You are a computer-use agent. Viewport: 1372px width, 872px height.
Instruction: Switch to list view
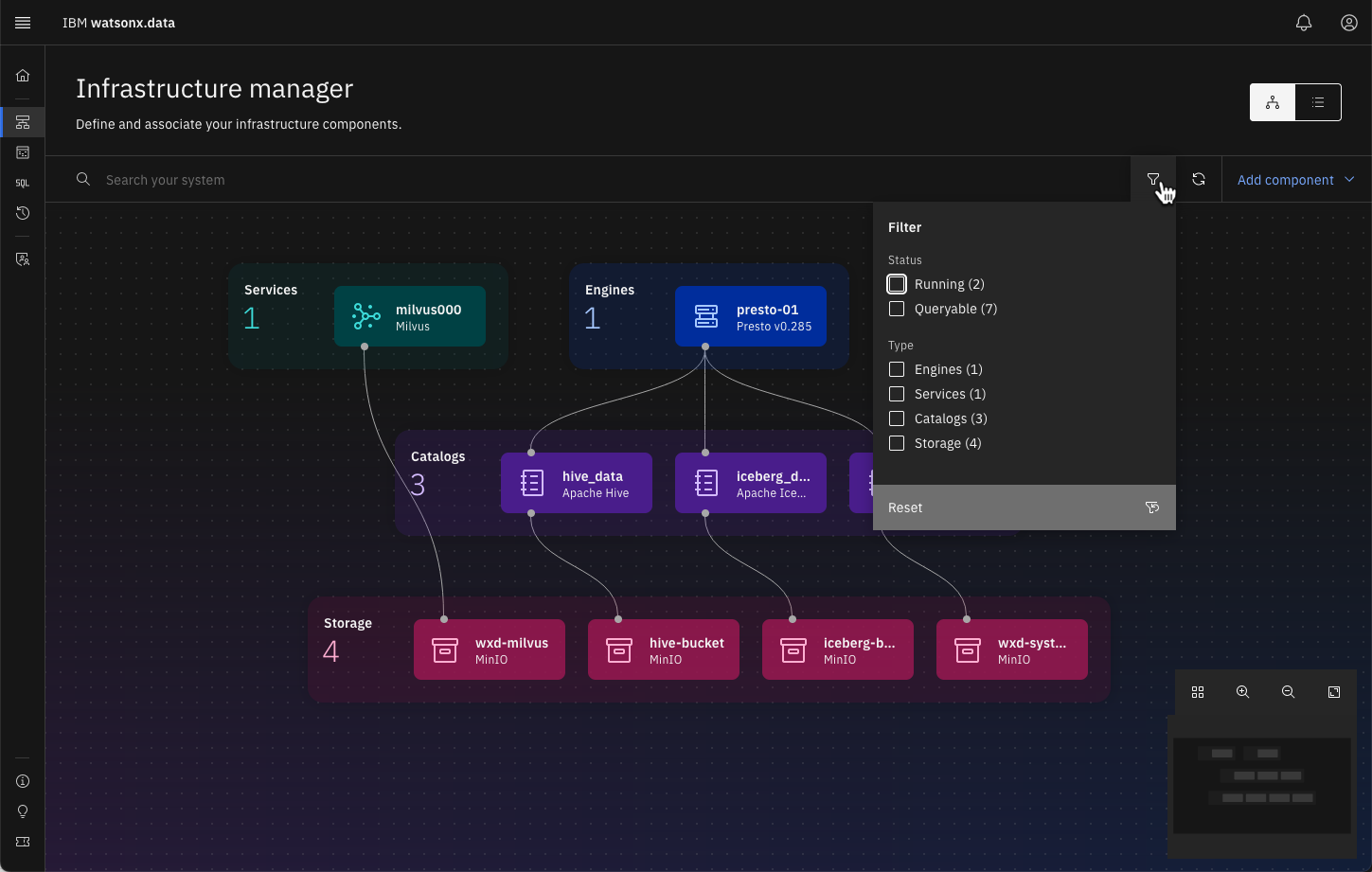coord(1318,102)
